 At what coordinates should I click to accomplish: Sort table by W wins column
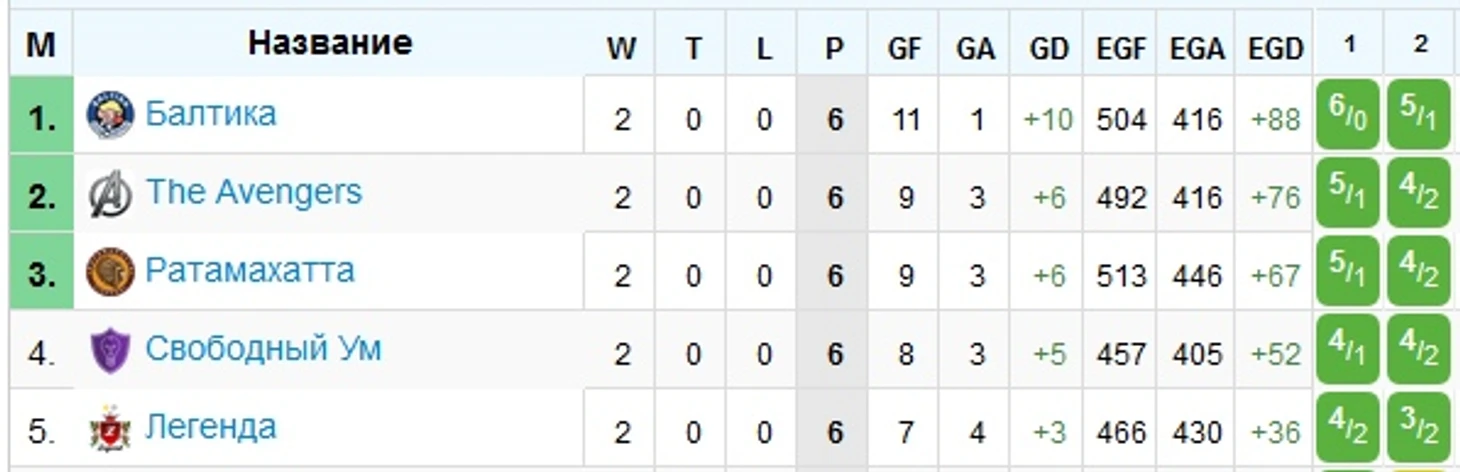click(621, 47)
